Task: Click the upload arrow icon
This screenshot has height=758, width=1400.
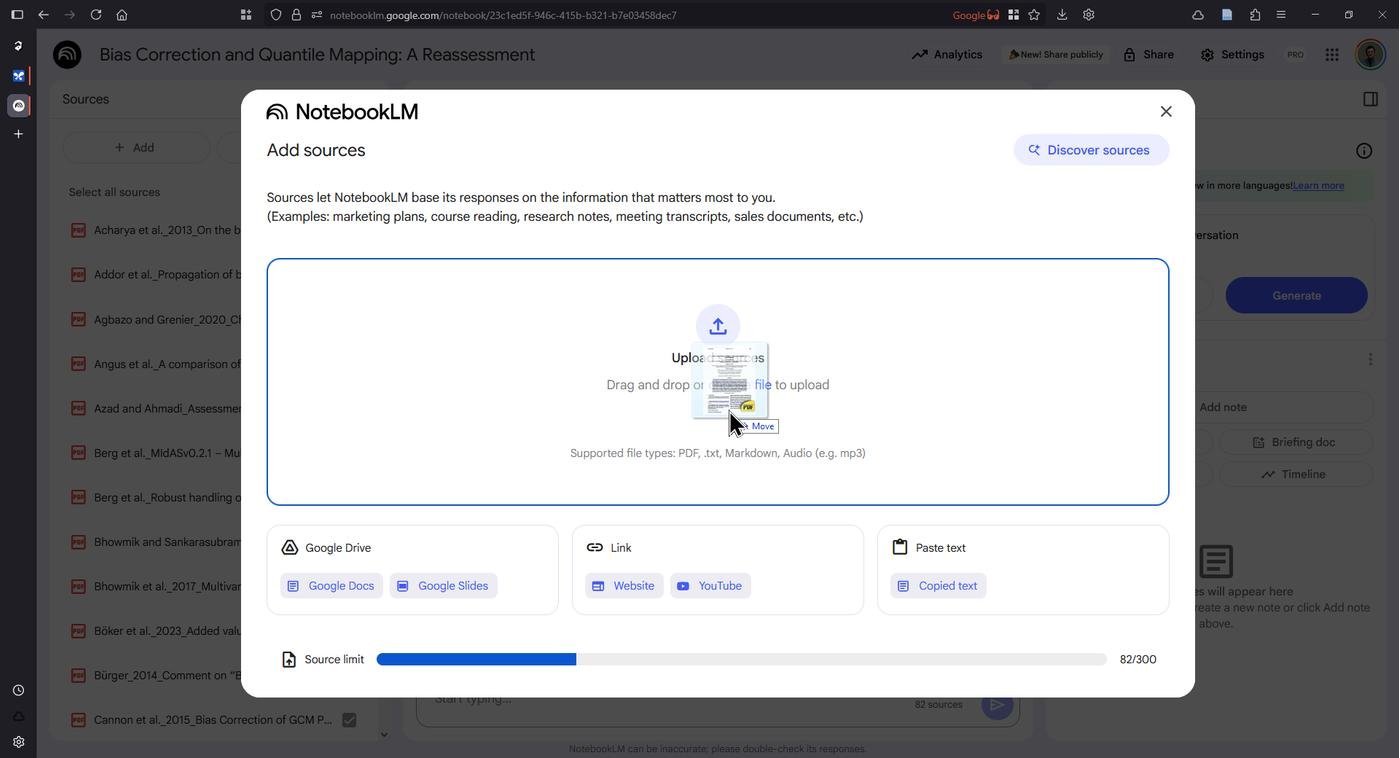Action: [718, 326]
